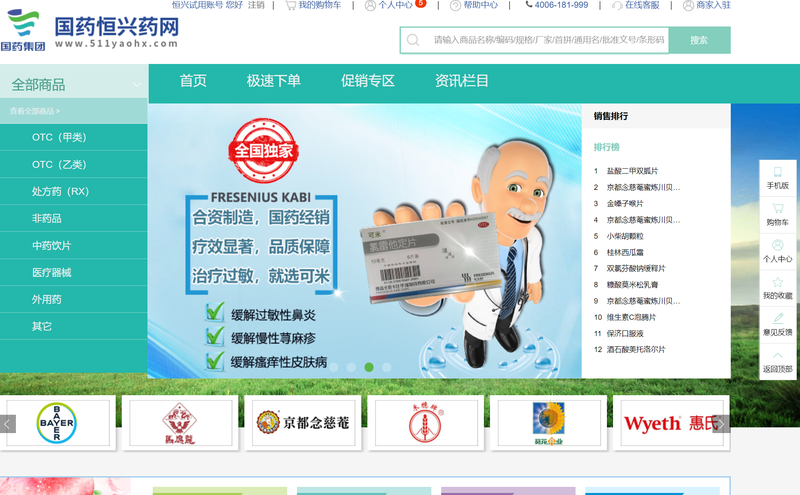Viewport: 800px width, 495px height.
Task: Open the 极速下单 navigation tab
Action: pos(273,81)
